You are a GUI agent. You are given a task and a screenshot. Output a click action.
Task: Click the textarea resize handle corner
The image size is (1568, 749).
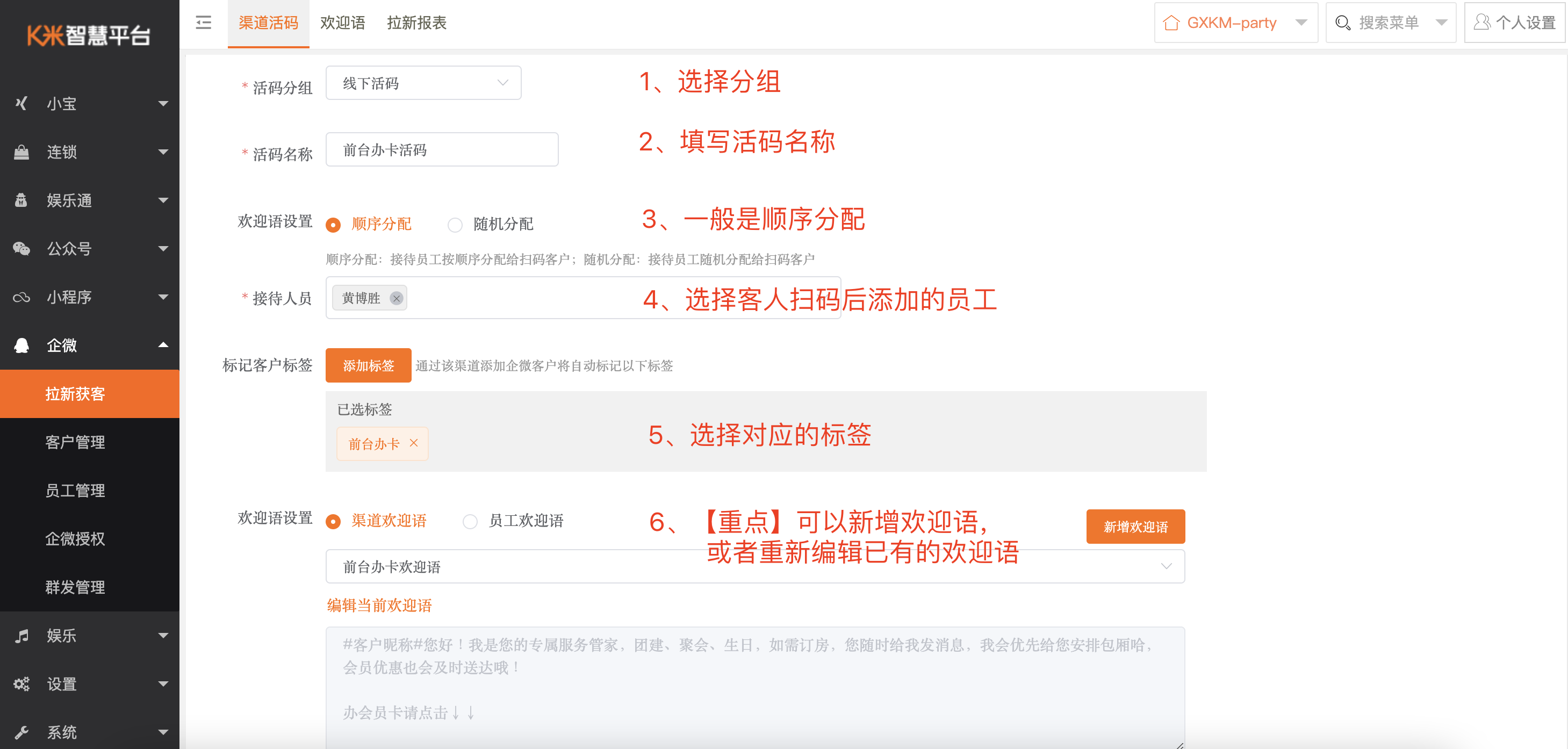point(1179,745)
